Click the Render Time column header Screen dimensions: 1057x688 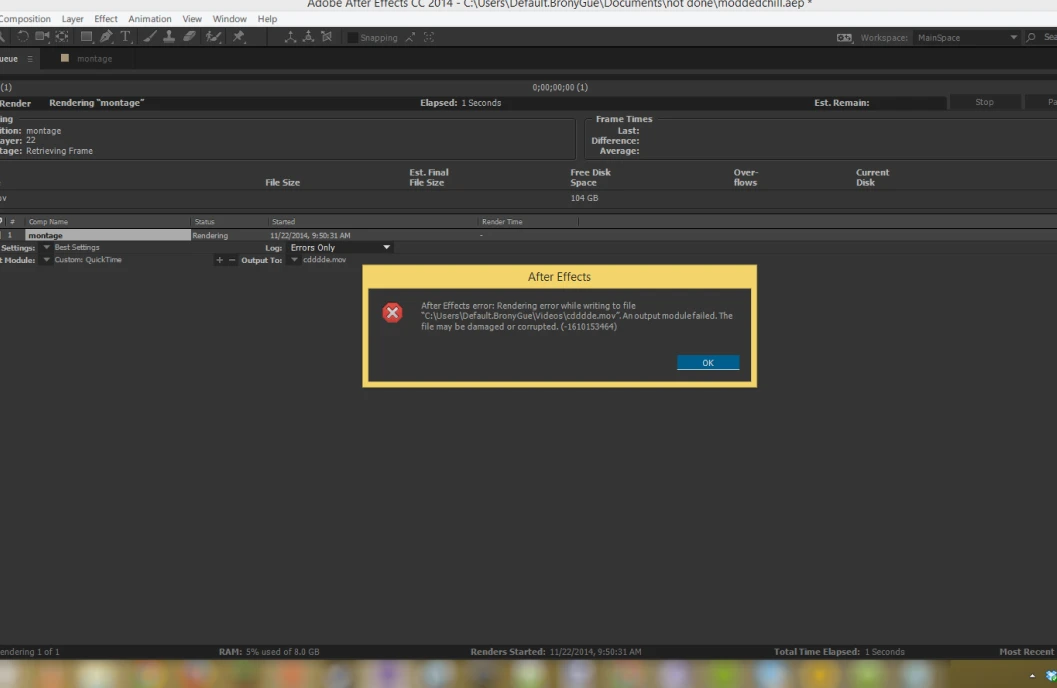[x=502, y=222]
